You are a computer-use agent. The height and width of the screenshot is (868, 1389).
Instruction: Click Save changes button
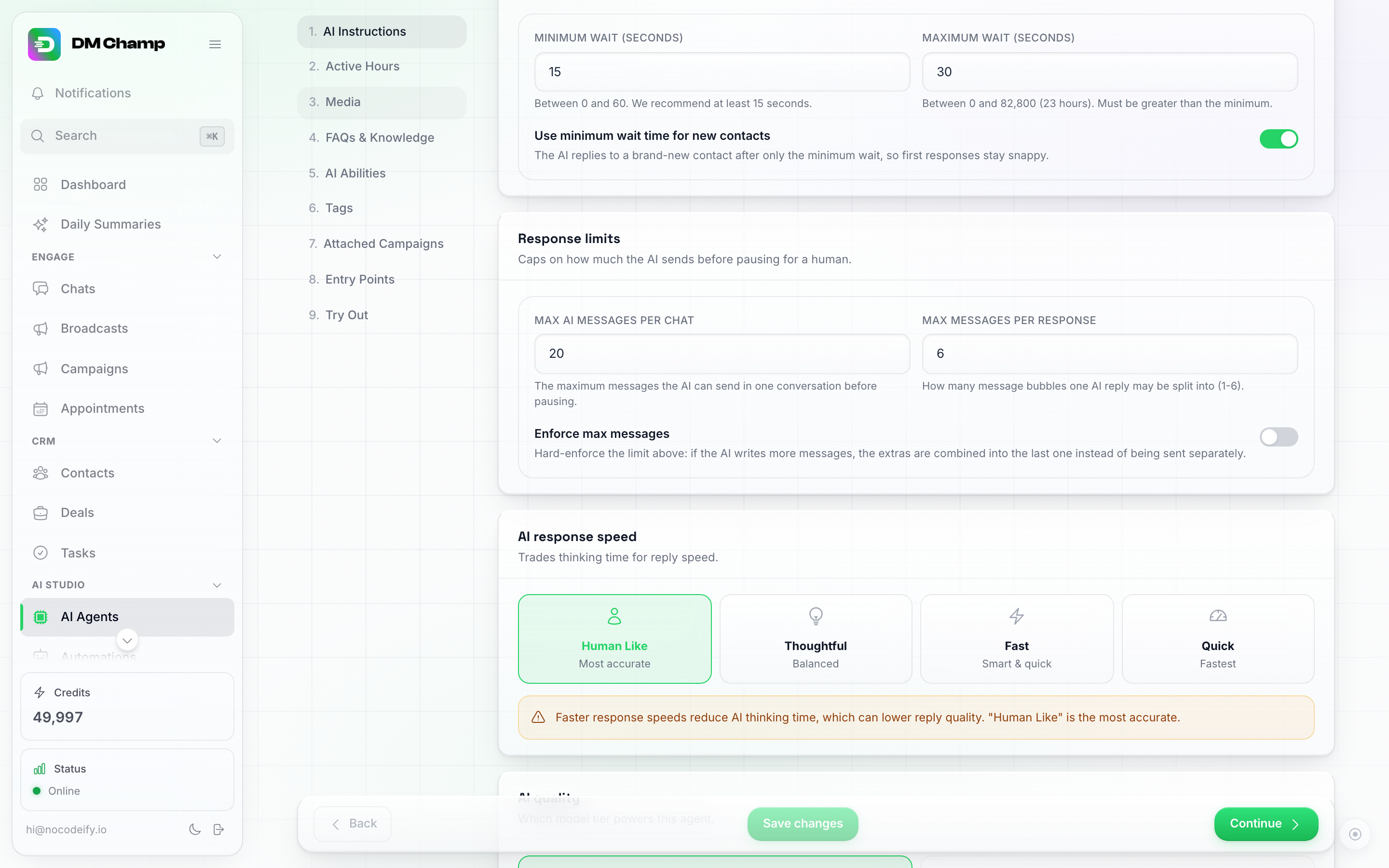803,824
